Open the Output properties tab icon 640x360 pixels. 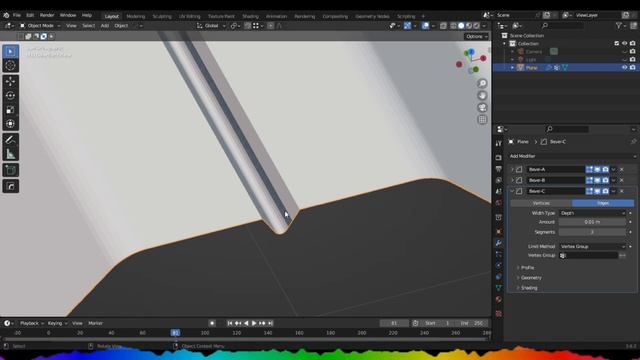pyautogui.click(x=498, y=169)
